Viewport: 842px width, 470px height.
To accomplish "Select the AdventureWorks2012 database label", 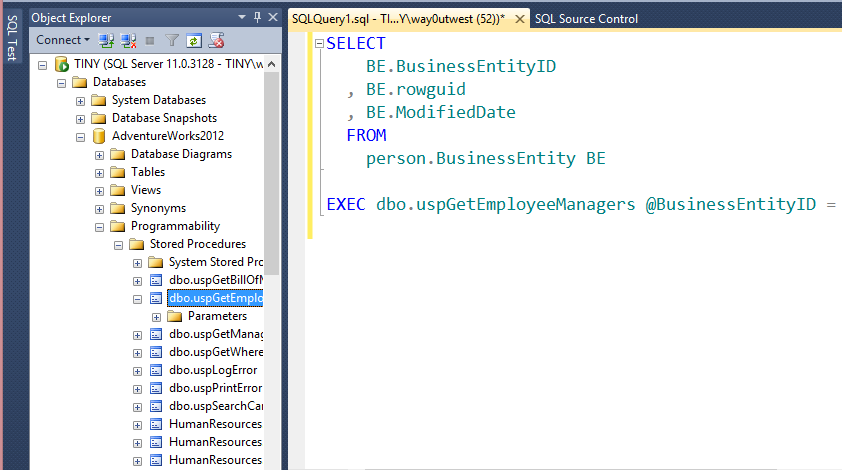I will 168,136.
